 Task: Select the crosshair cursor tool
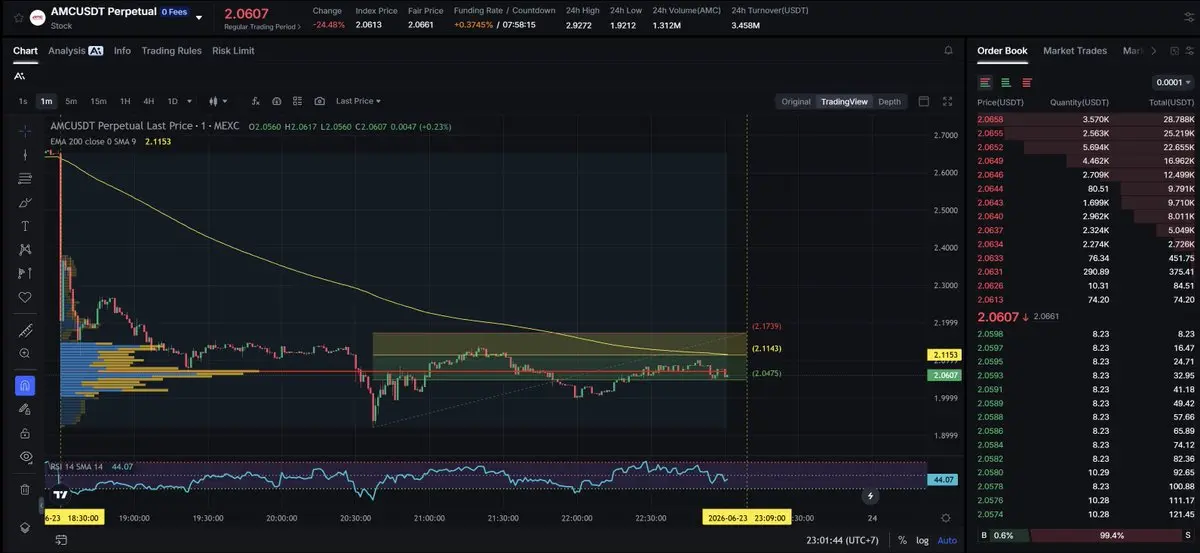[25, 131]
